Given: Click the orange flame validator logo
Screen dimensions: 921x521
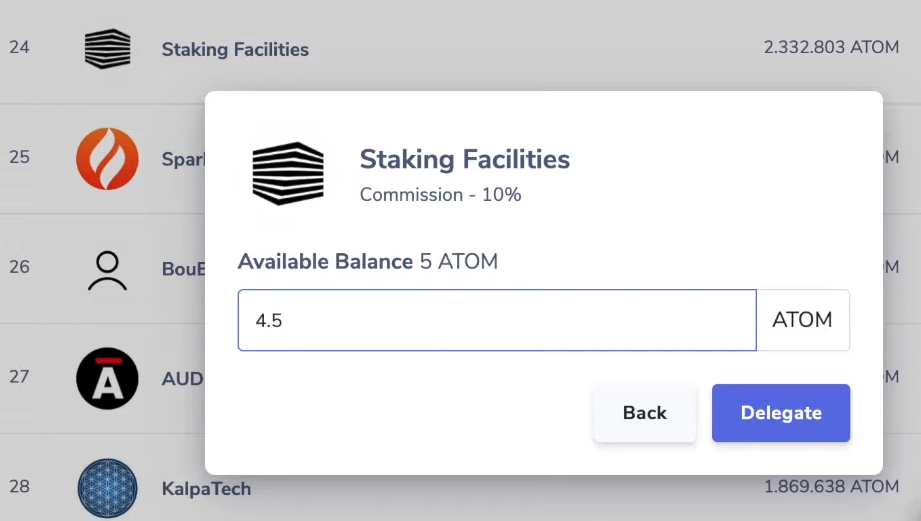Looking at the screenshot, I should point(107,158).
